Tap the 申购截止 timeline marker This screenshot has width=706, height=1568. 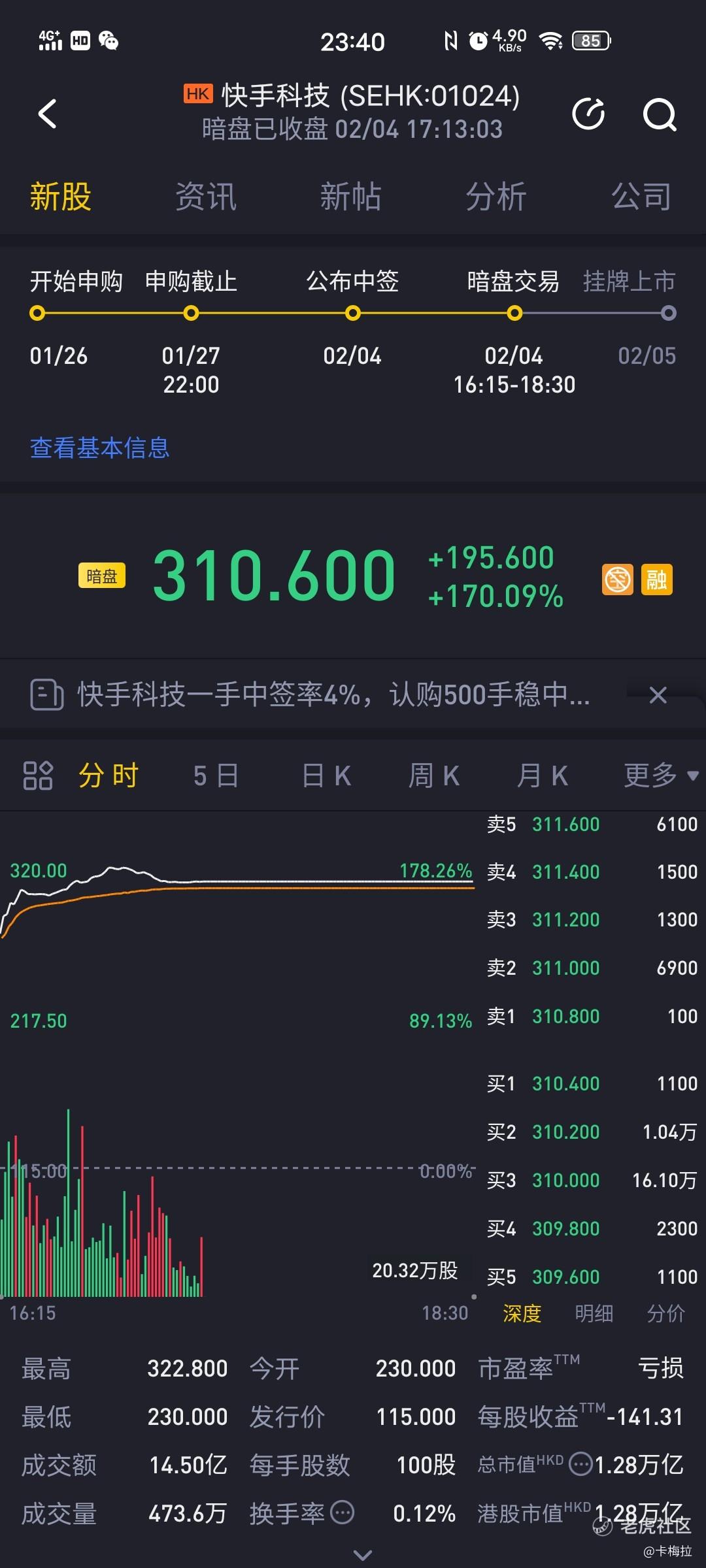coord(191,314)
